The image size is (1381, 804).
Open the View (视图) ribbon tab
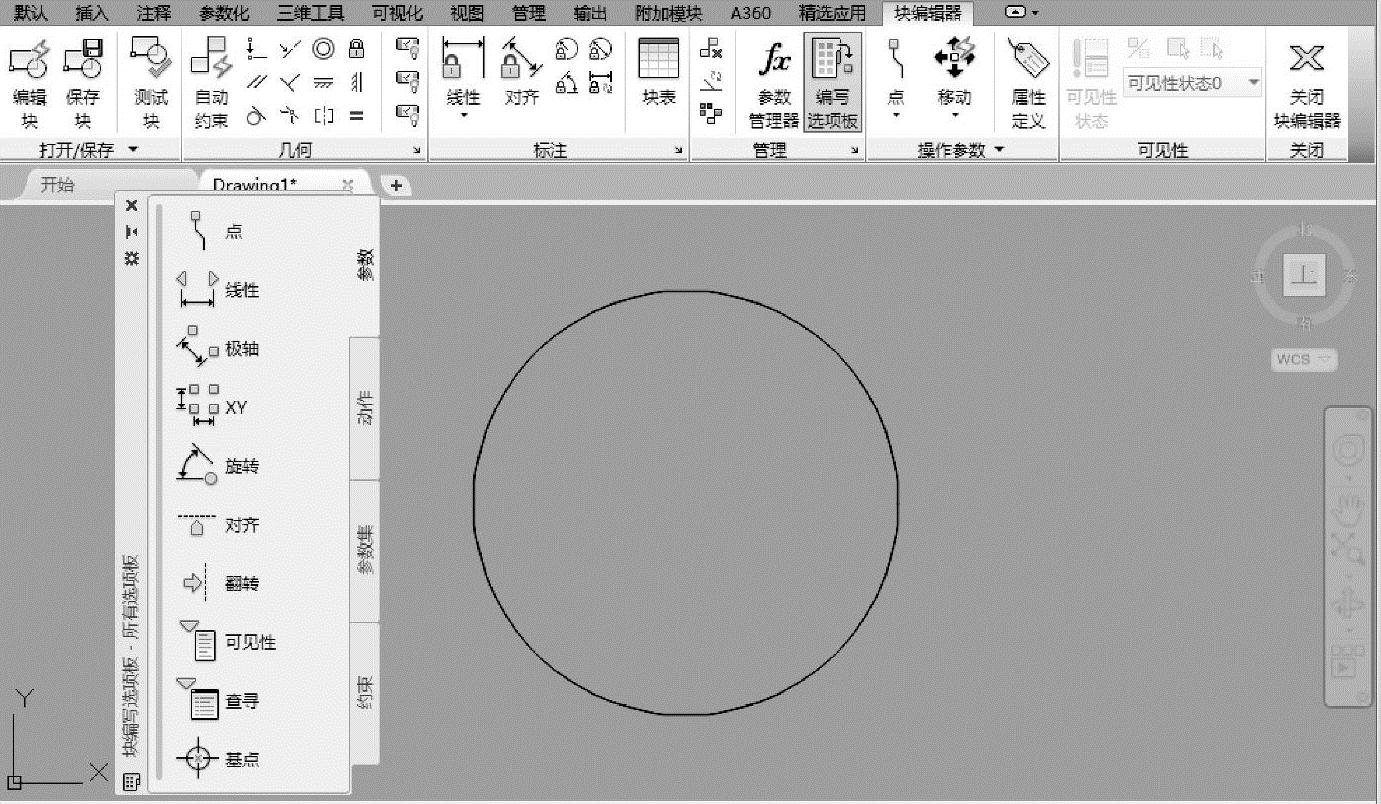467,13
